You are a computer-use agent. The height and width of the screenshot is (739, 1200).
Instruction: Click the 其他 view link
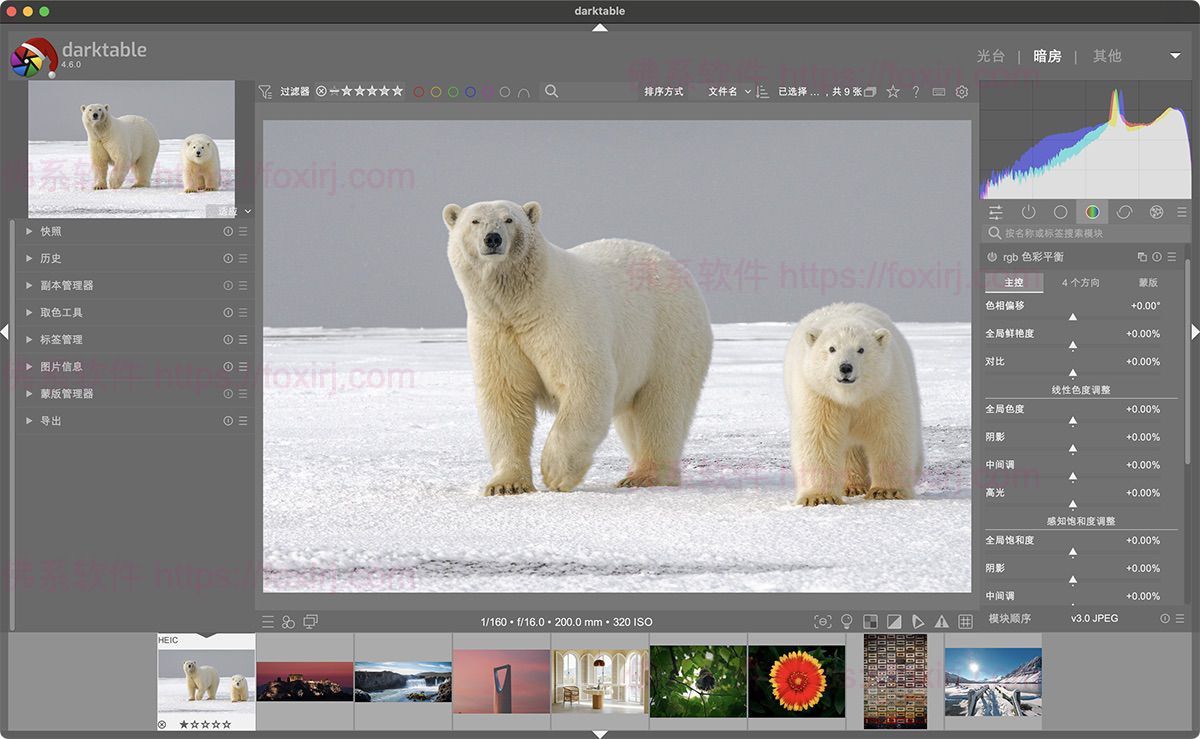(1107, 56)
